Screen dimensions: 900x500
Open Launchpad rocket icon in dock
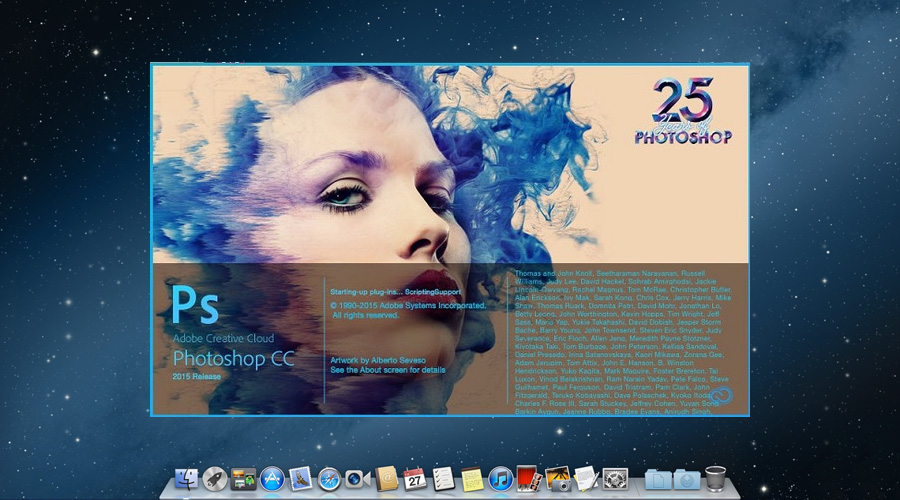(x=215, y=479)
